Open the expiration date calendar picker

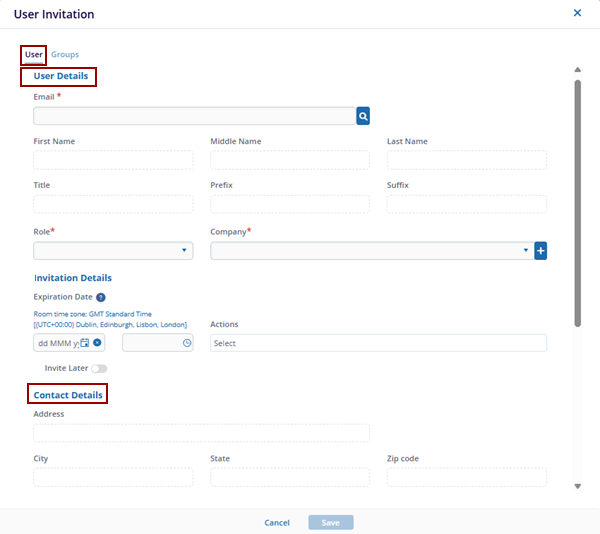point(85,343)
